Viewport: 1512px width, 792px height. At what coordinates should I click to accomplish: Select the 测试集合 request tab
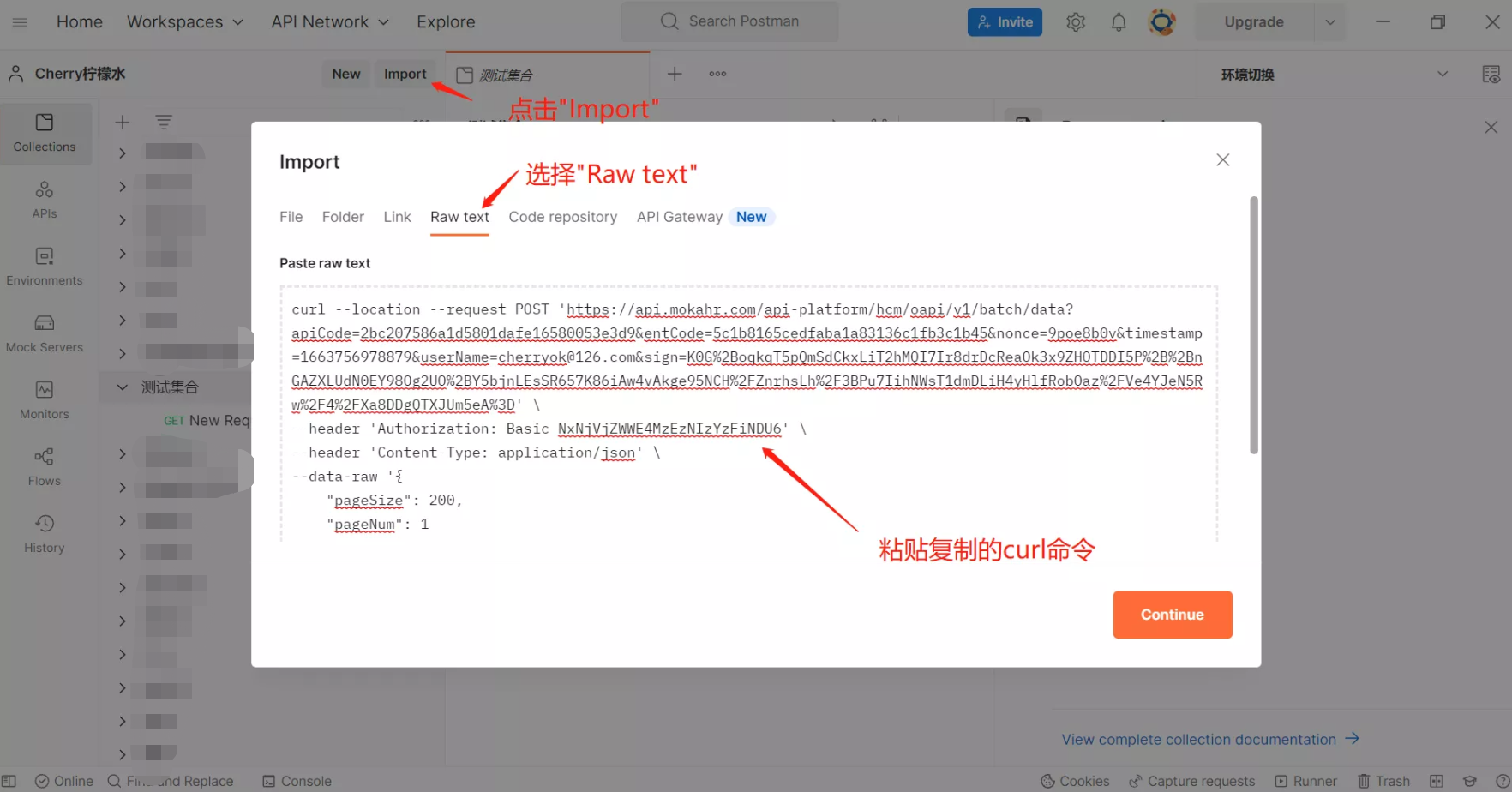pyautogui.click(x=547, y=75)
